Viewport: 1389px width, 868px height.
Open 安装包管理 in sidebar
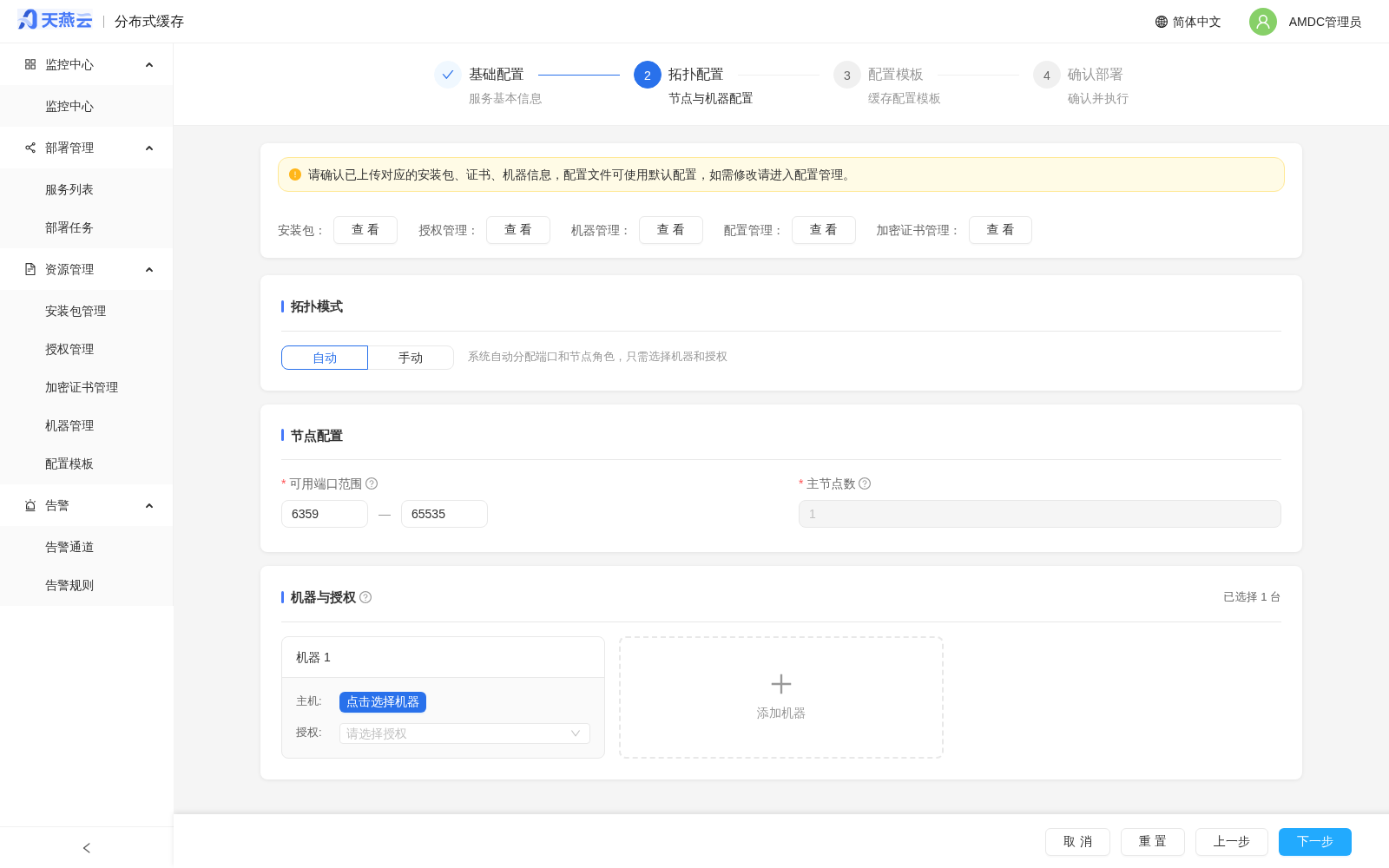tap(87, 311)
